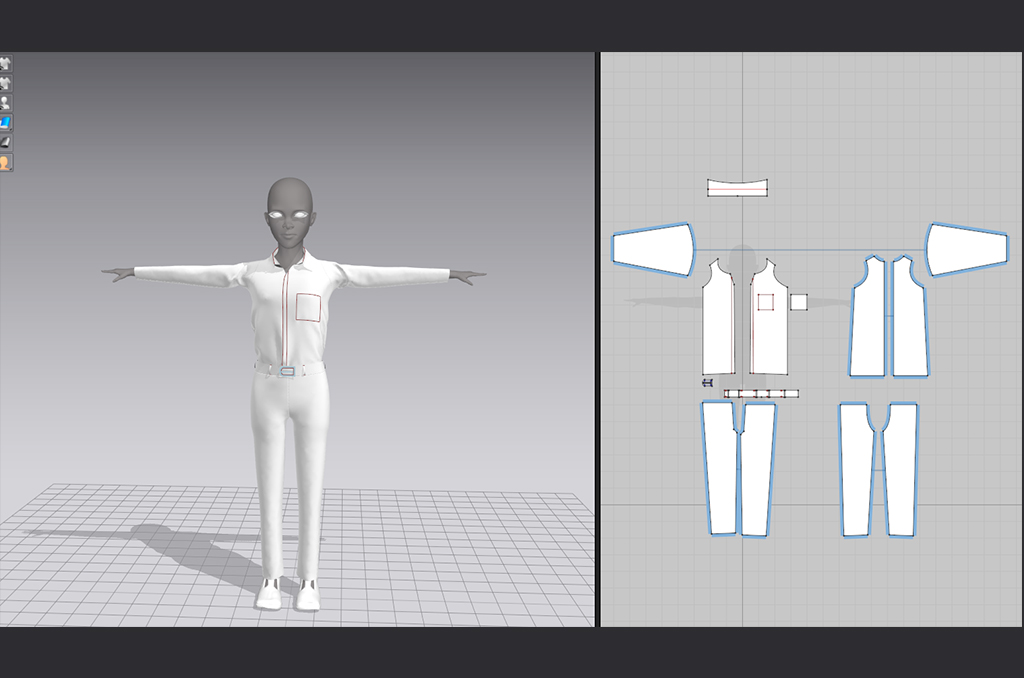Toggle avatar visibility in 3D toolbar
Screen dimensions: 1024x678
tap(6, 102)
